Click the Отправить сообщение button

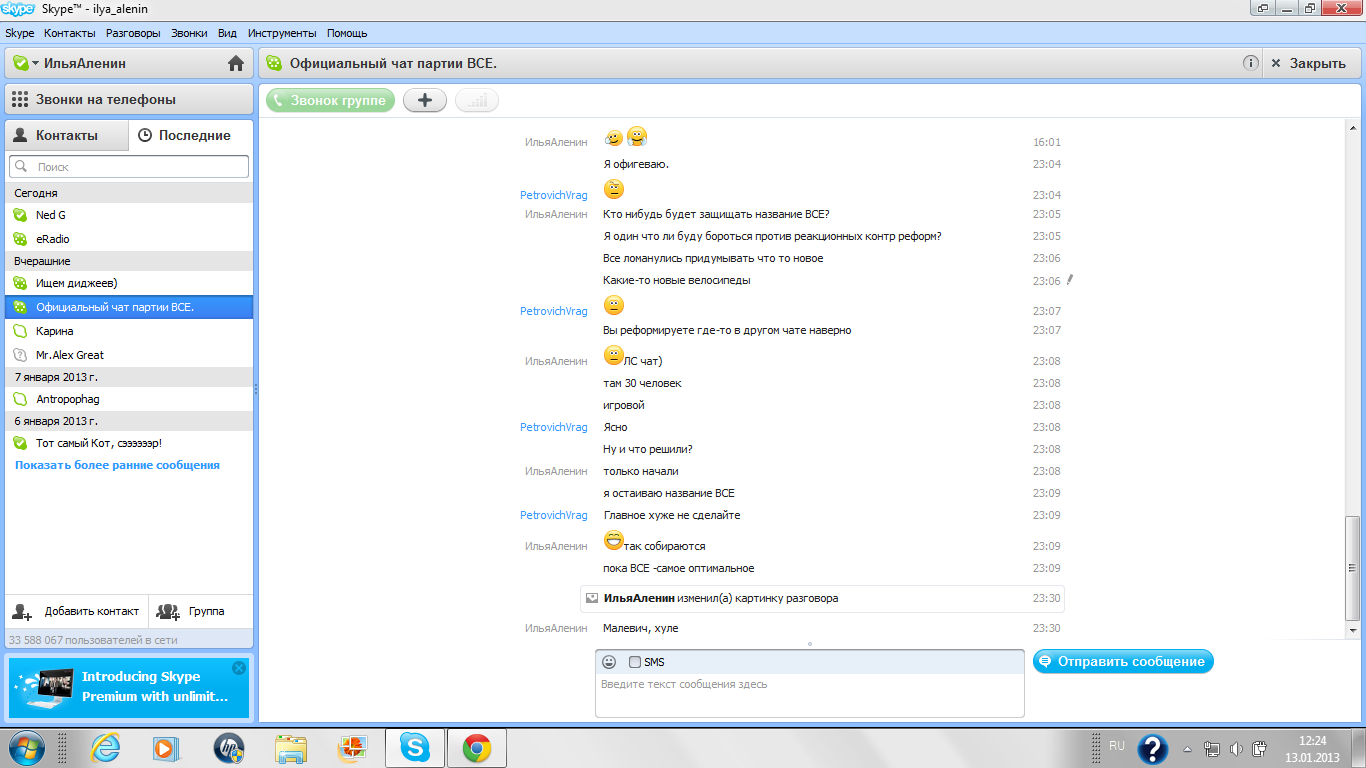(x=1123, y=661)
